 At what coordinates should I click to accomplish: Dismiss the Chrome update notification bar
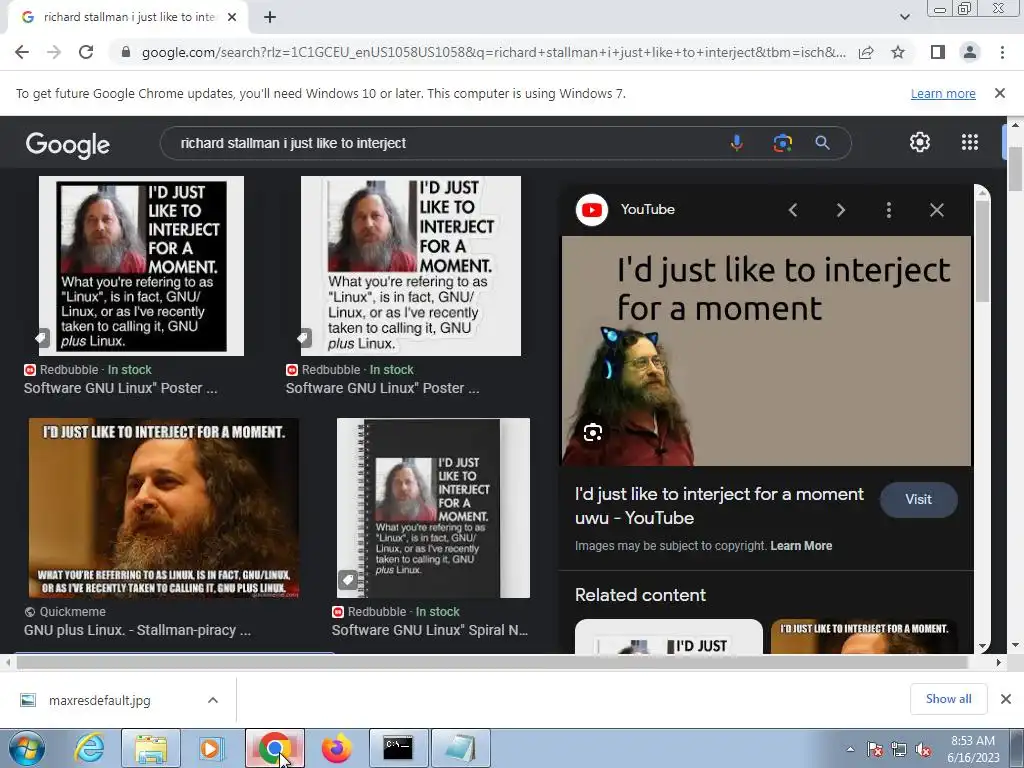coord(999,93)
